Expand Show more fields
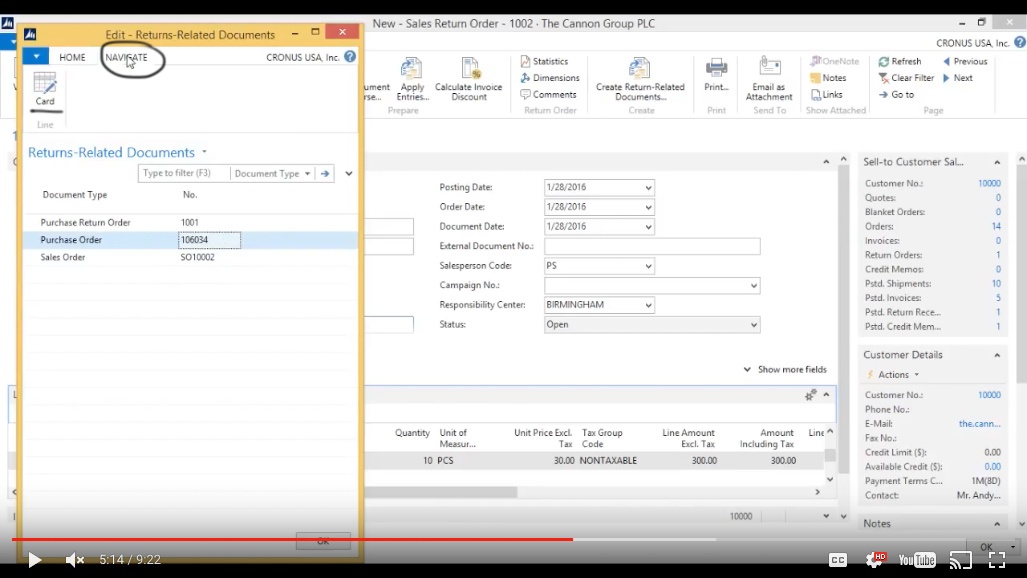The height and width of the screenshot is (578, 1027). click(785, 370)
